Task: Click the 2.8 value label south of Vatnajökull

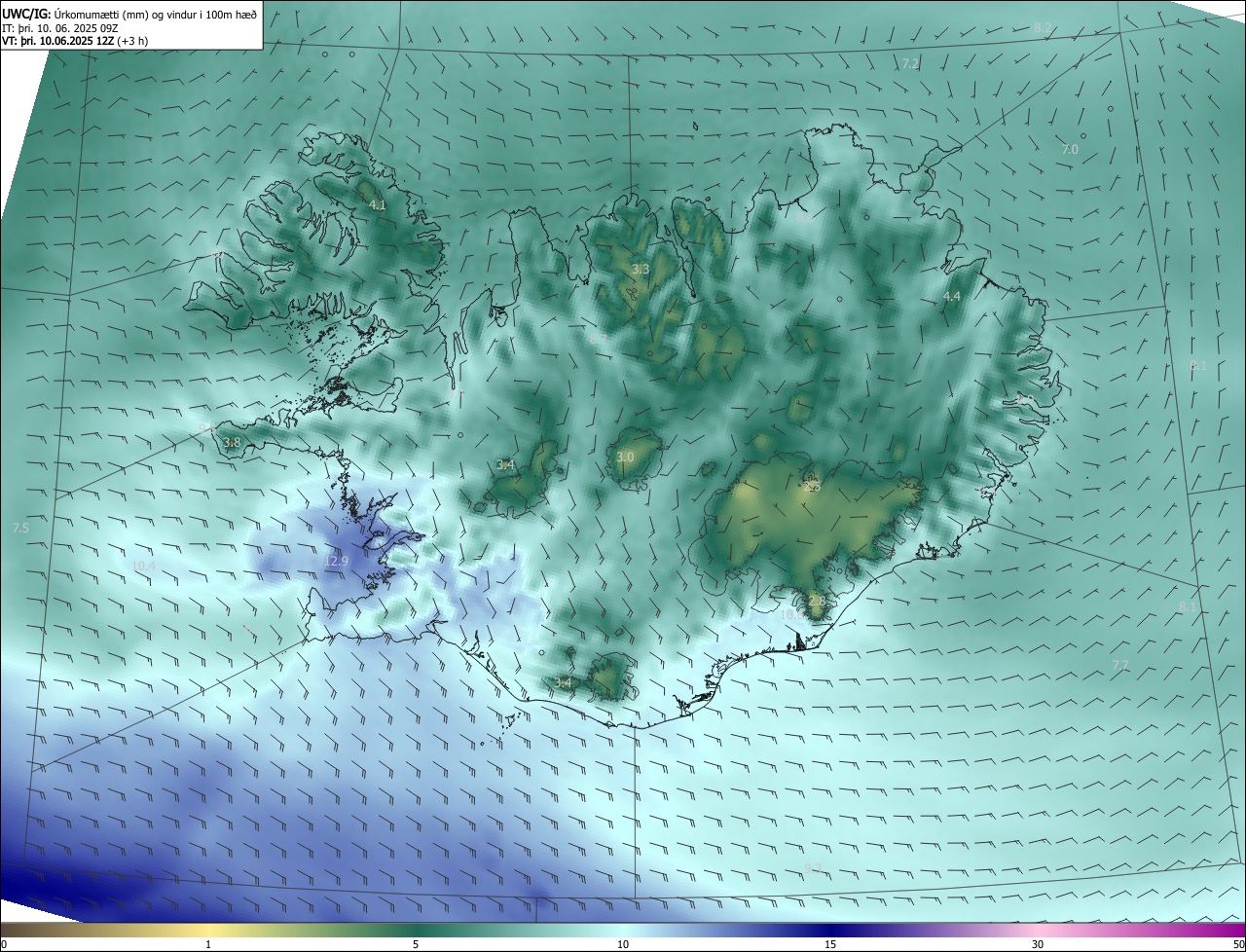Action: 817,603
